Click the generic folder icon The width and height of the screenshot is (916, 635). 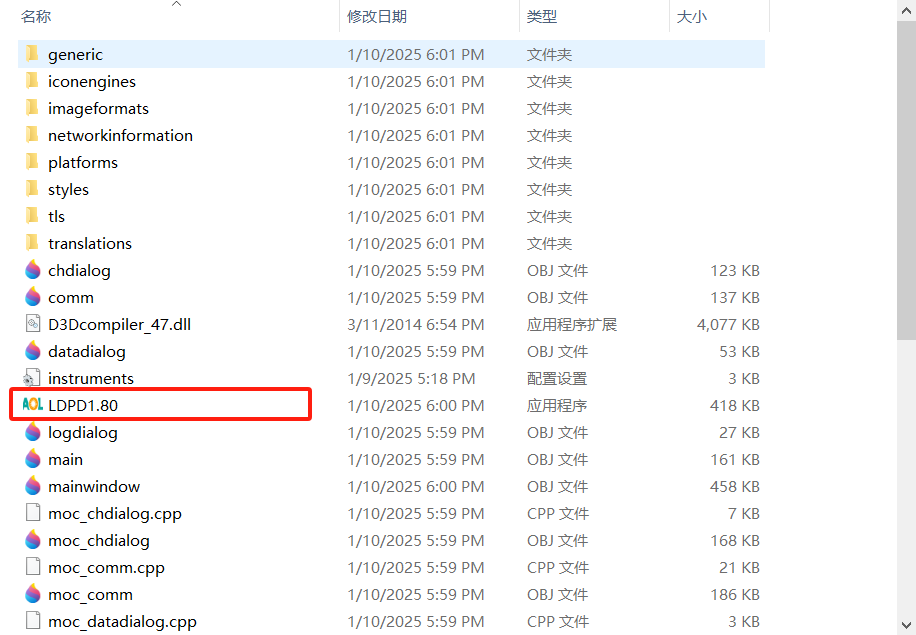point(32,54)
